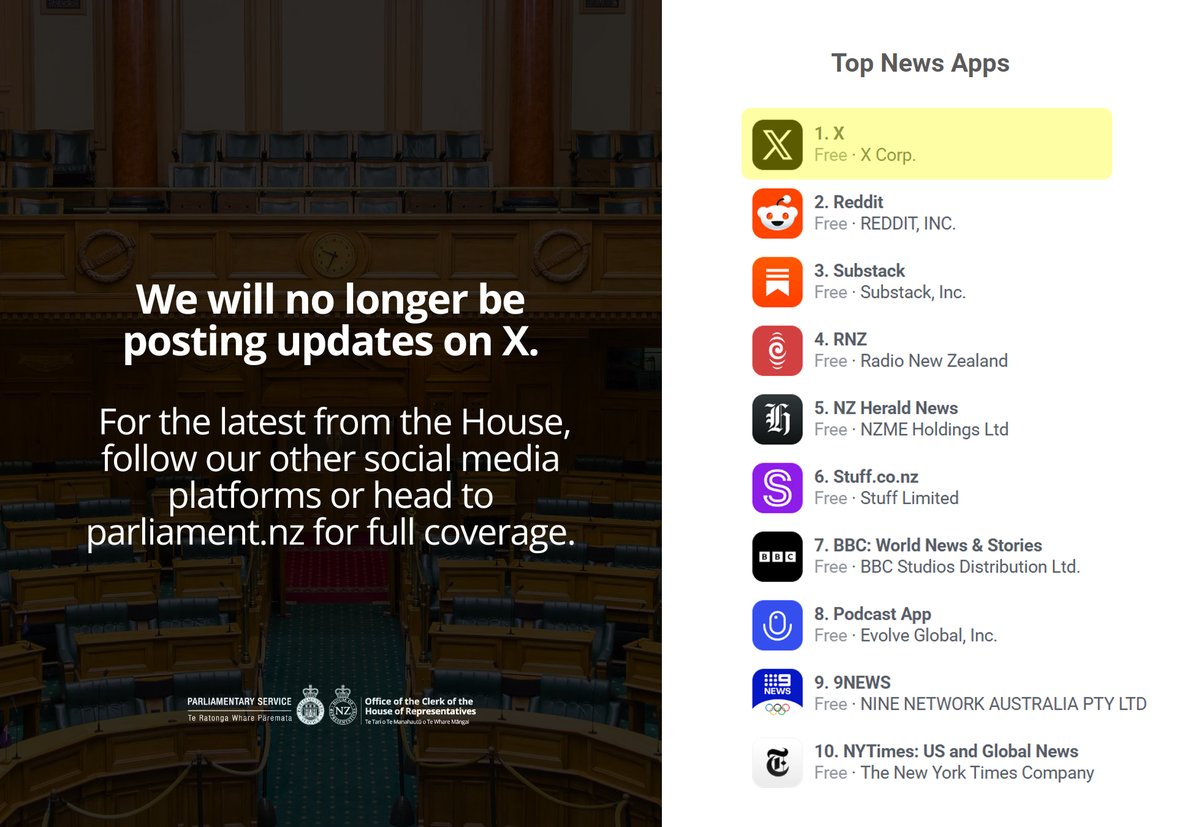1200x827 pixels.
Task: Select the '5. NZ Herald News' title
Action: point(886,408)
